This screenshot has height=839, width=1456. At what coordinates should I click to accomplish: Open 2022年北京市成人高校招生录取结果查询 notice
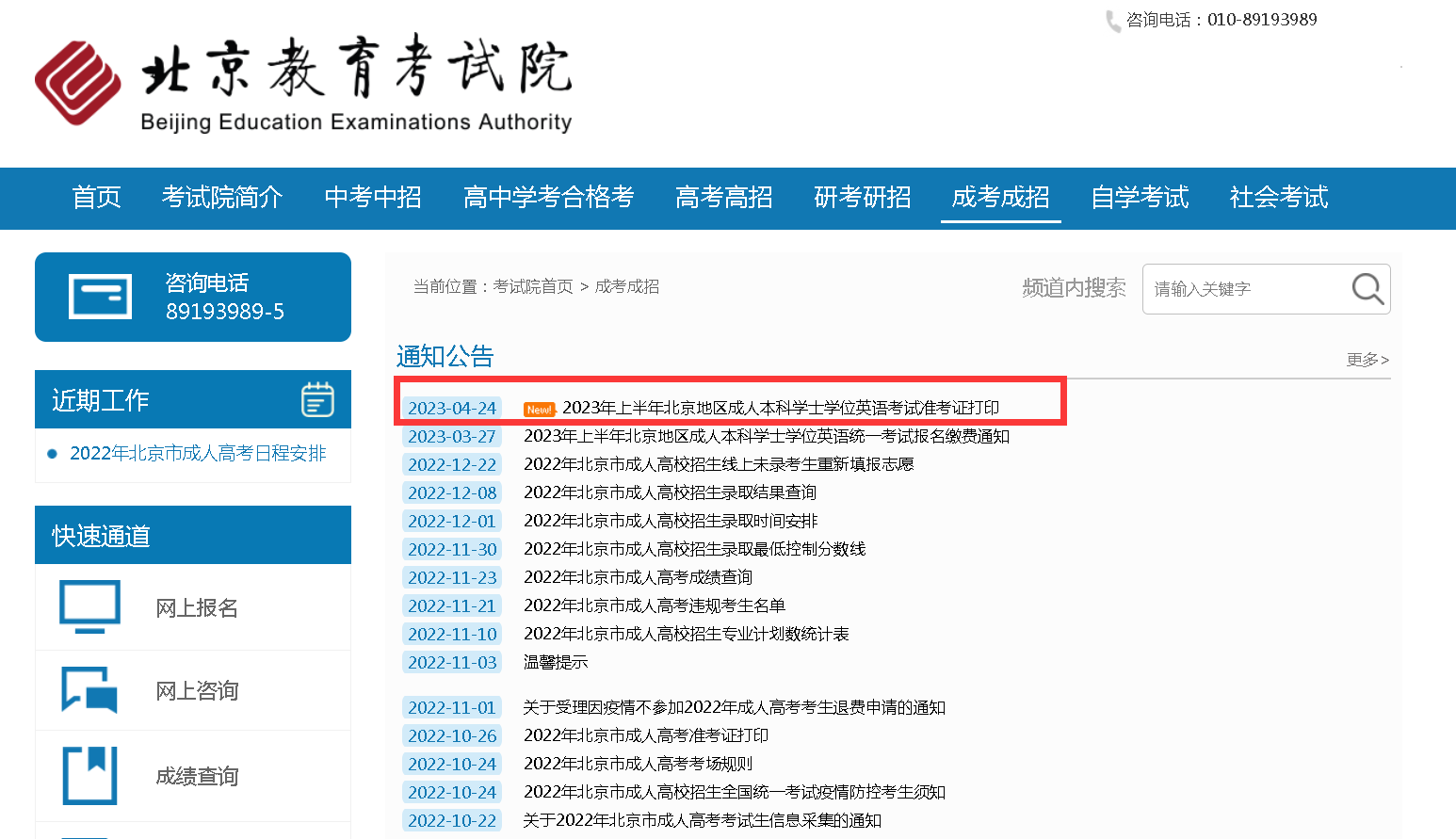670,492
